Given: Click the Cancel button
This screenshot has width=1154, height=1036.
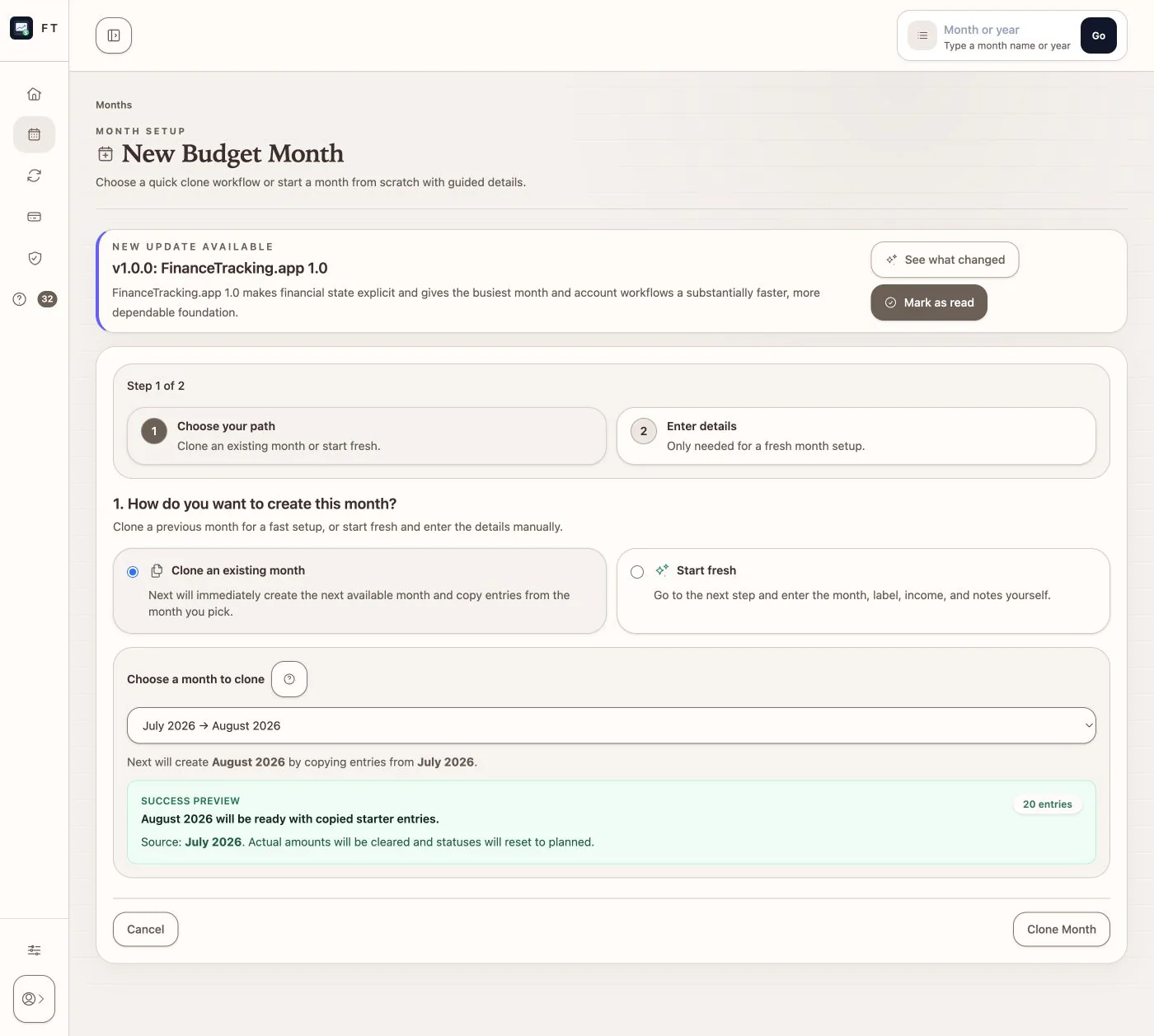Looking at the screenshot, I should pyautogui.click(x=146, y=929).
